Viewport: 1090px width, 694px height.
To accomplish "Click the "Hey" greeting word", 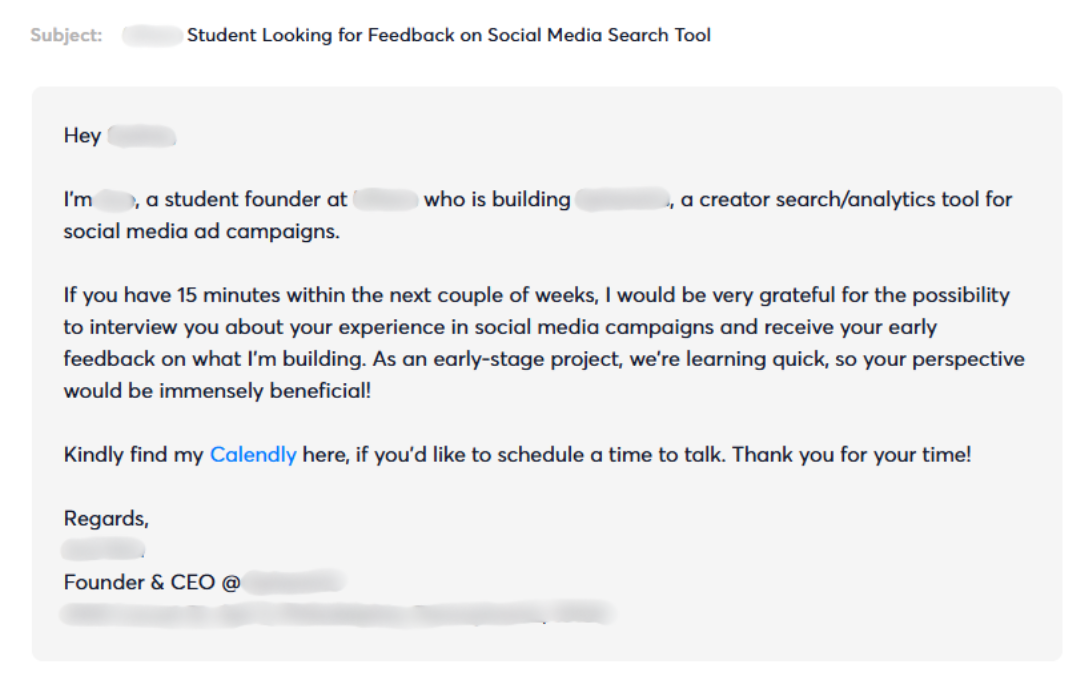I will [82, 136].
